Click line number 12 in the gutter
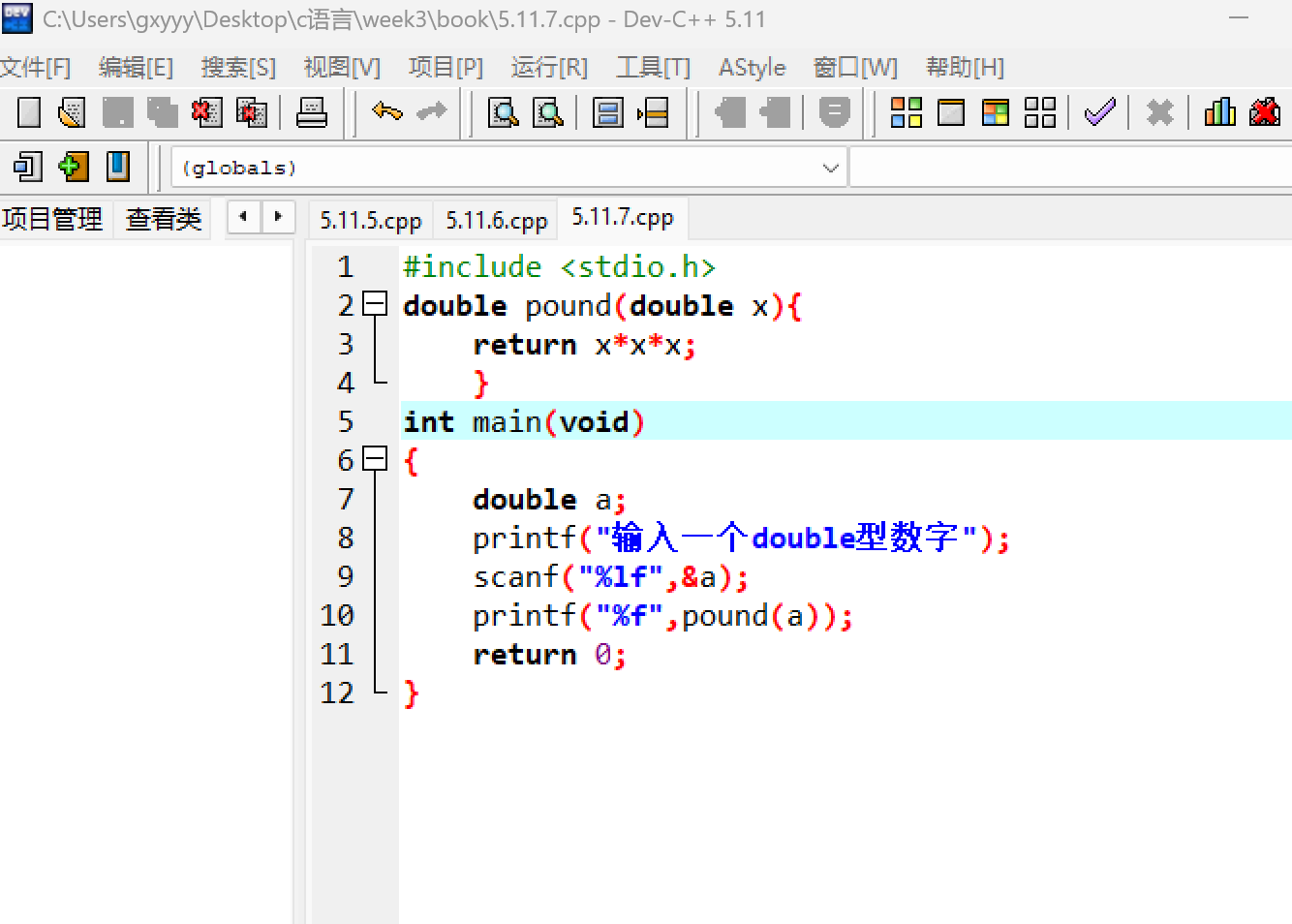The height and width of the screenshot is (924, 1292). (337, 693)
